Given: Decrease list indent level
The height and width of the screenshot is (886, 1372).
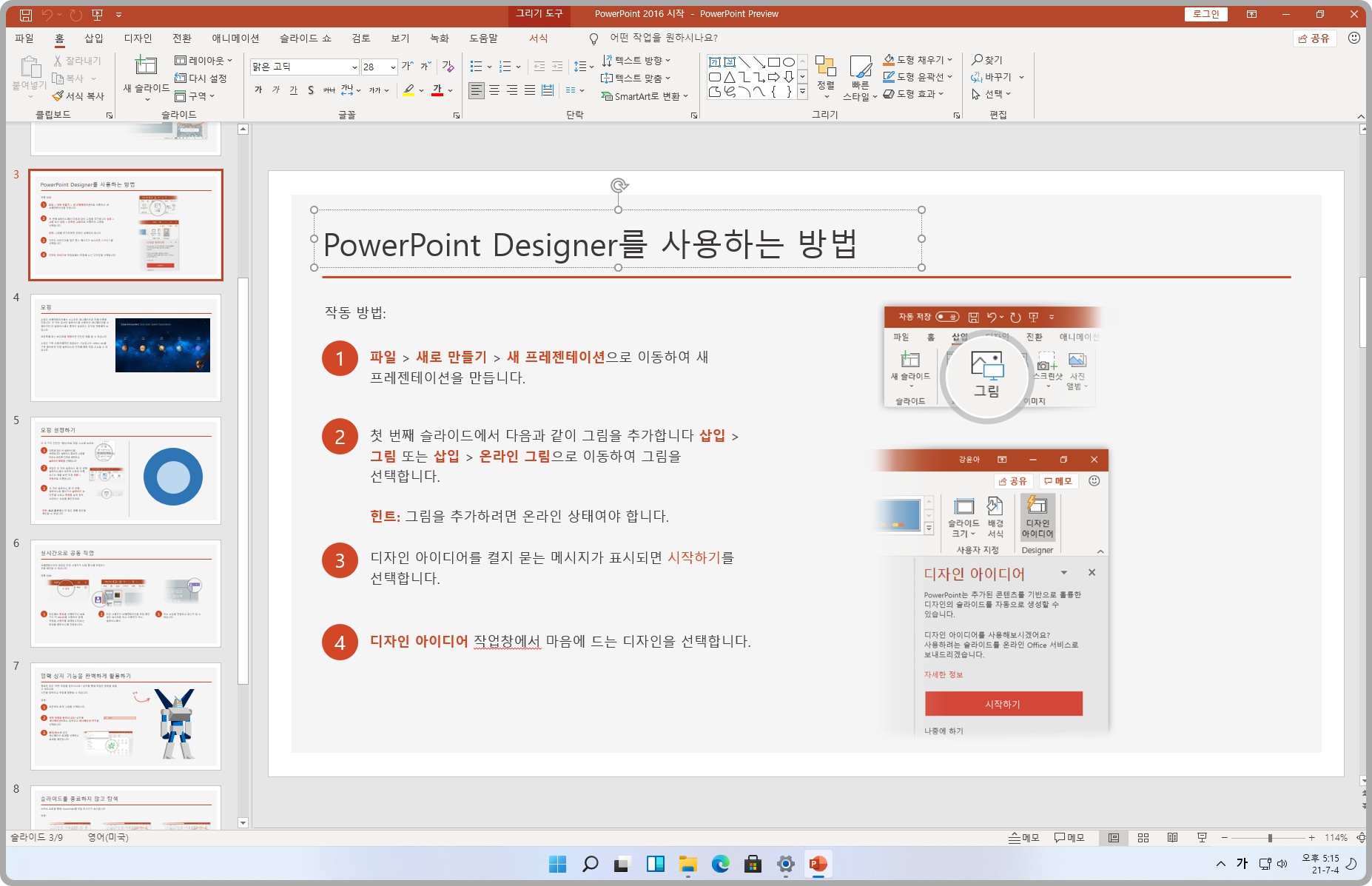Looking at the screenshot, I should point(539,67).
